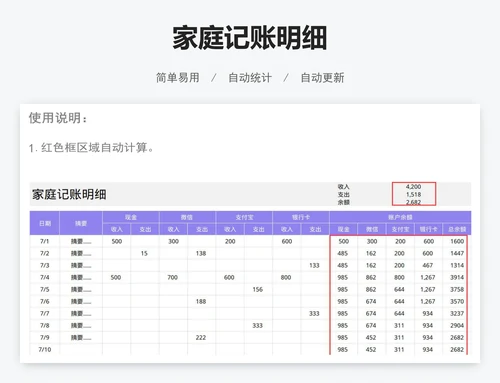Click the 余额 label in the summary block
The height and width of the screenshot is (383, 500).
343,202
